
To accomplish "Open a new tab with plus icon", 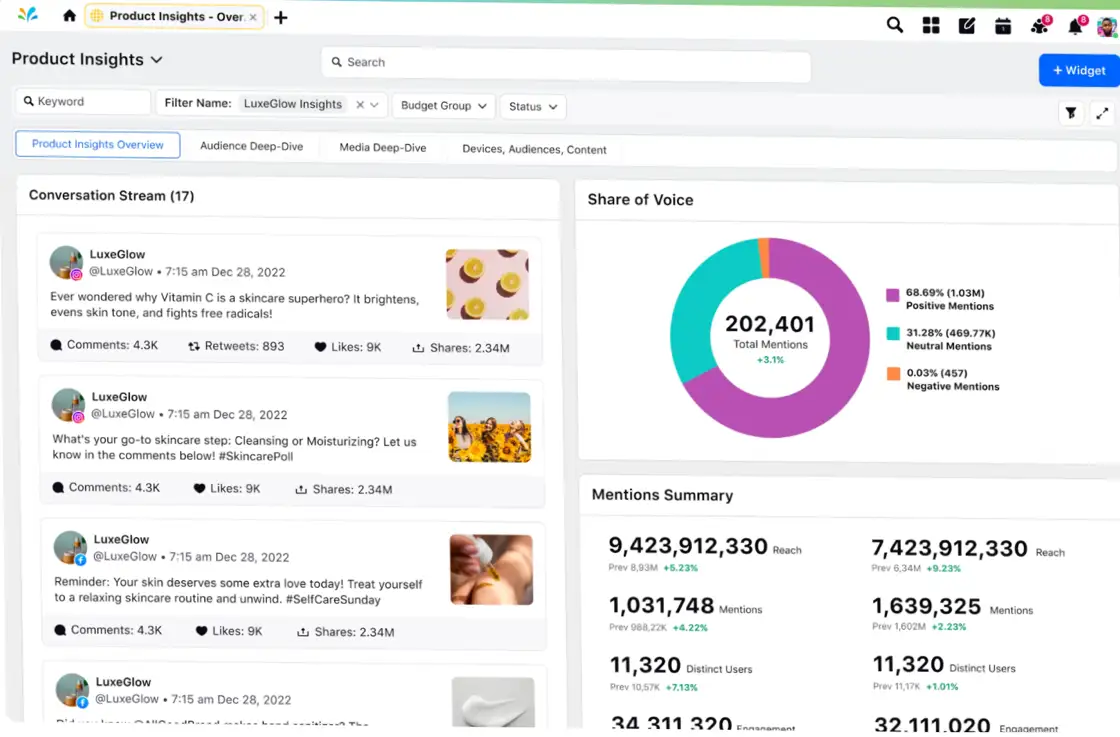I will click(x=281, y=17).
